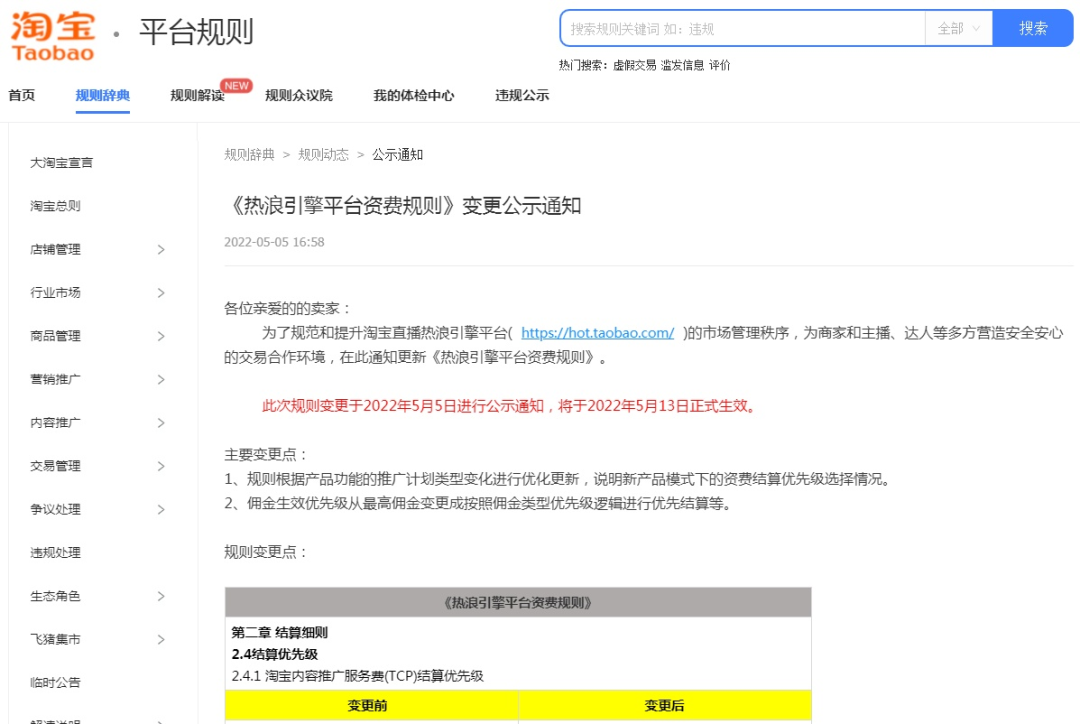
Task: Expand the 店铺管理 chevron
Action: (160, 249)
